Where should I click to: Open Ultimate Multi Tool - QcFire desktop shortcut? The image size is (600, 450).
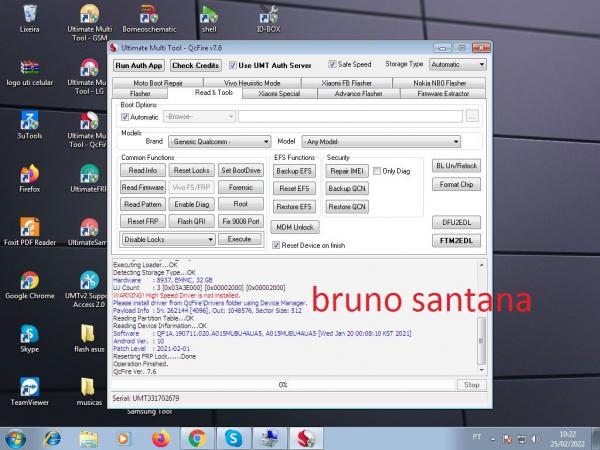tap(89, 129)
